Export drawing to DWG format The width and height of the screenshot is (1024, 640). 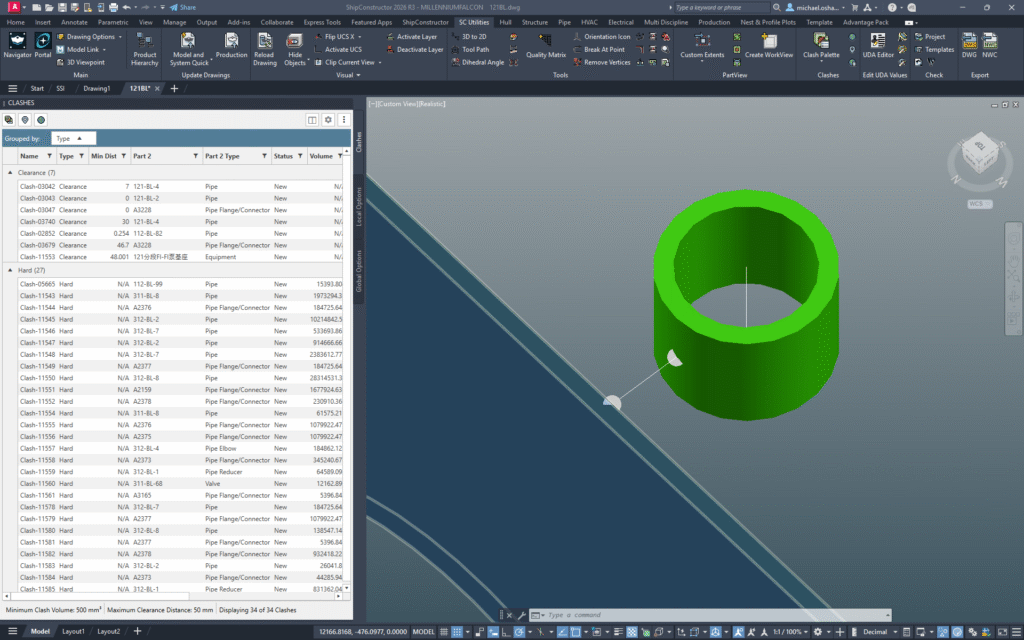point(968,44)
